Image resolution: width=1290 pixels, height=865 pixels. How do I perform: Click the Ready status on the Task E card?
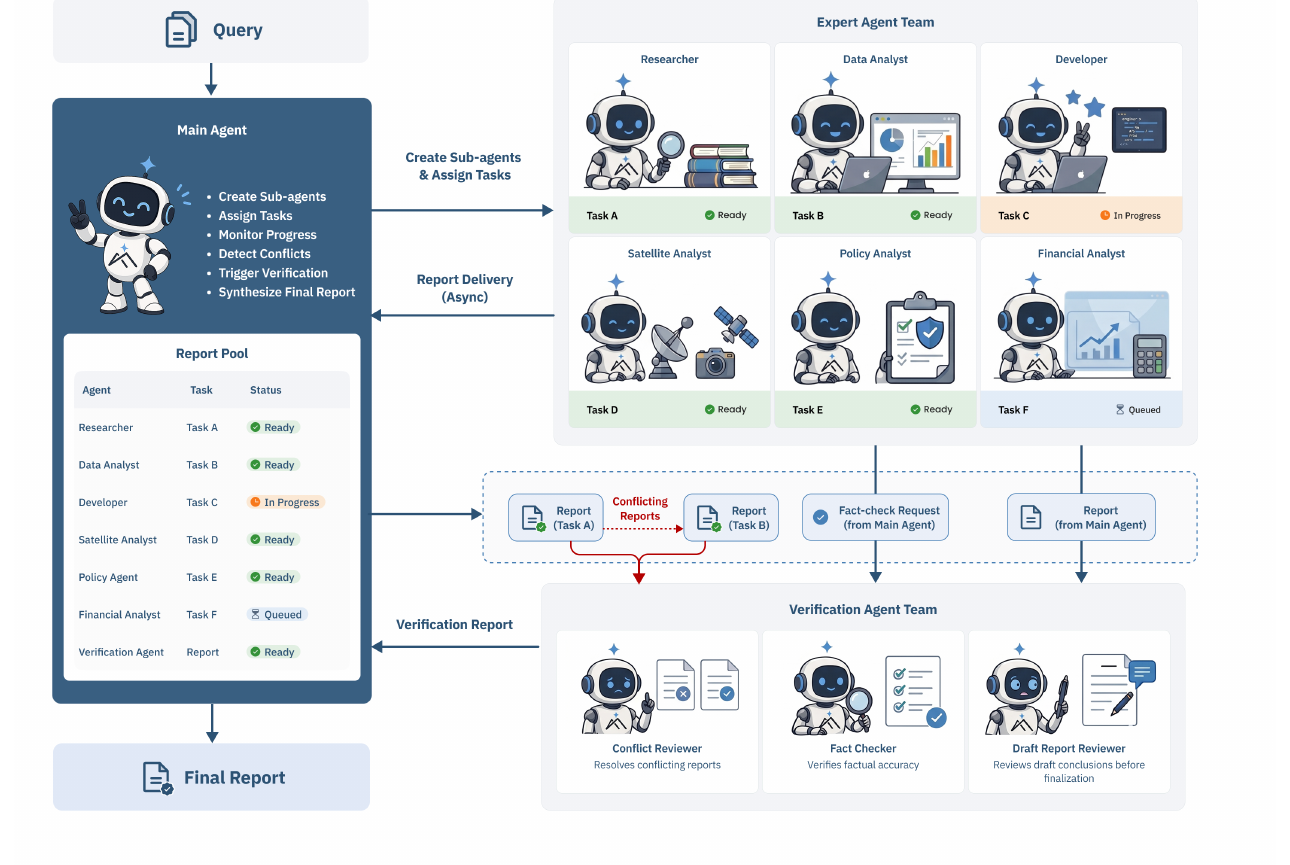pyautogui.click(x=932, y=409)
